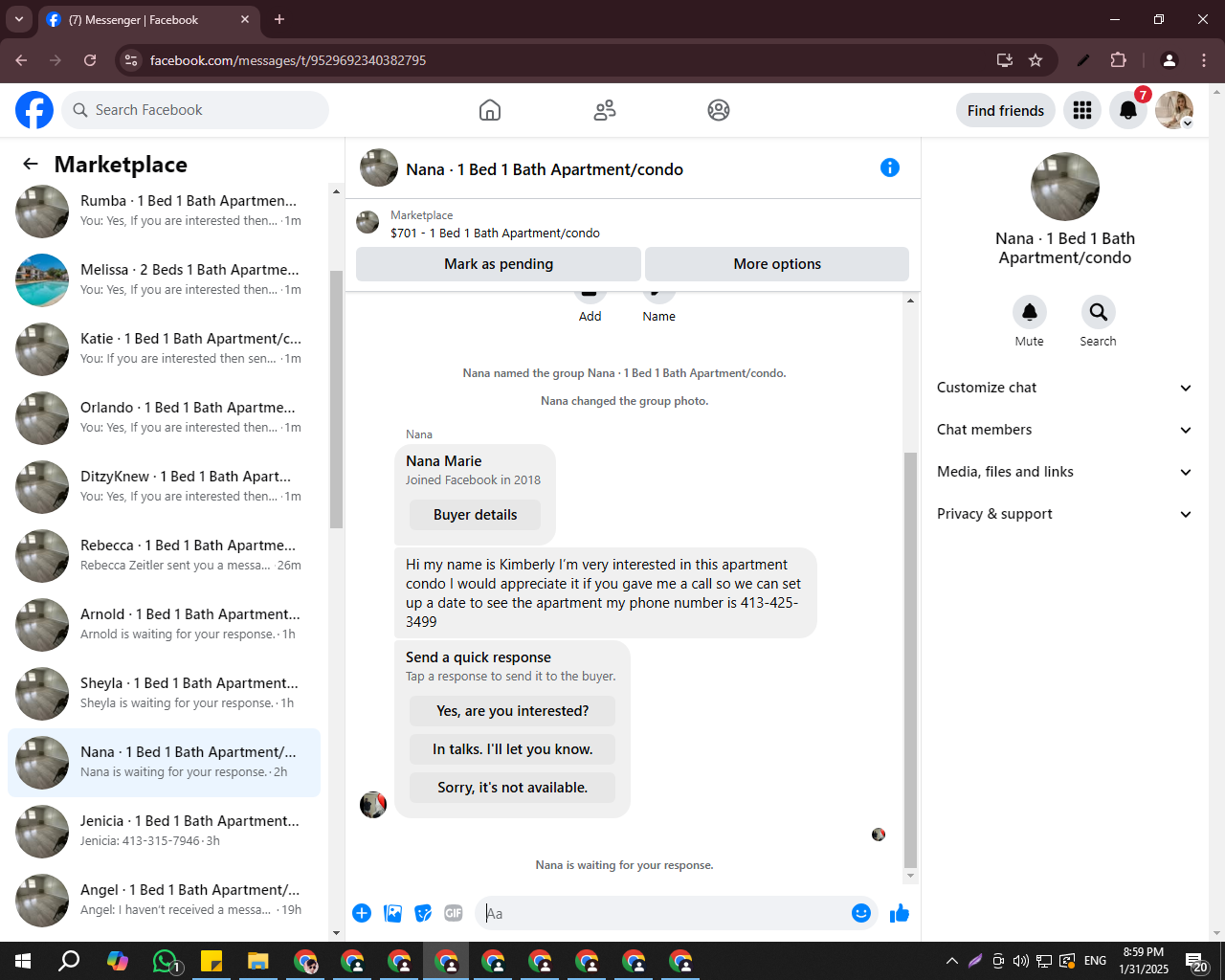Choose a GIF using GIF icon
Image resolution: width=1225 pixels, height=980 pixels.
point(454,913)
